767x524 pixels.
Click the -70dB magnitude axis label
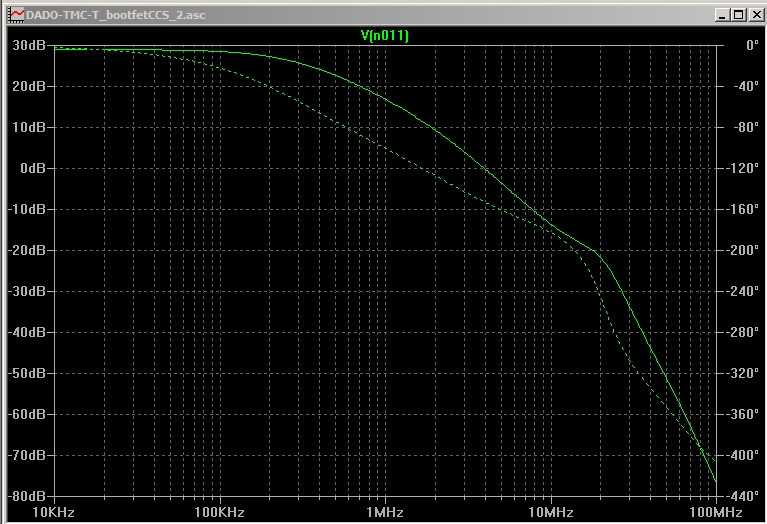[x=27, y=456]
